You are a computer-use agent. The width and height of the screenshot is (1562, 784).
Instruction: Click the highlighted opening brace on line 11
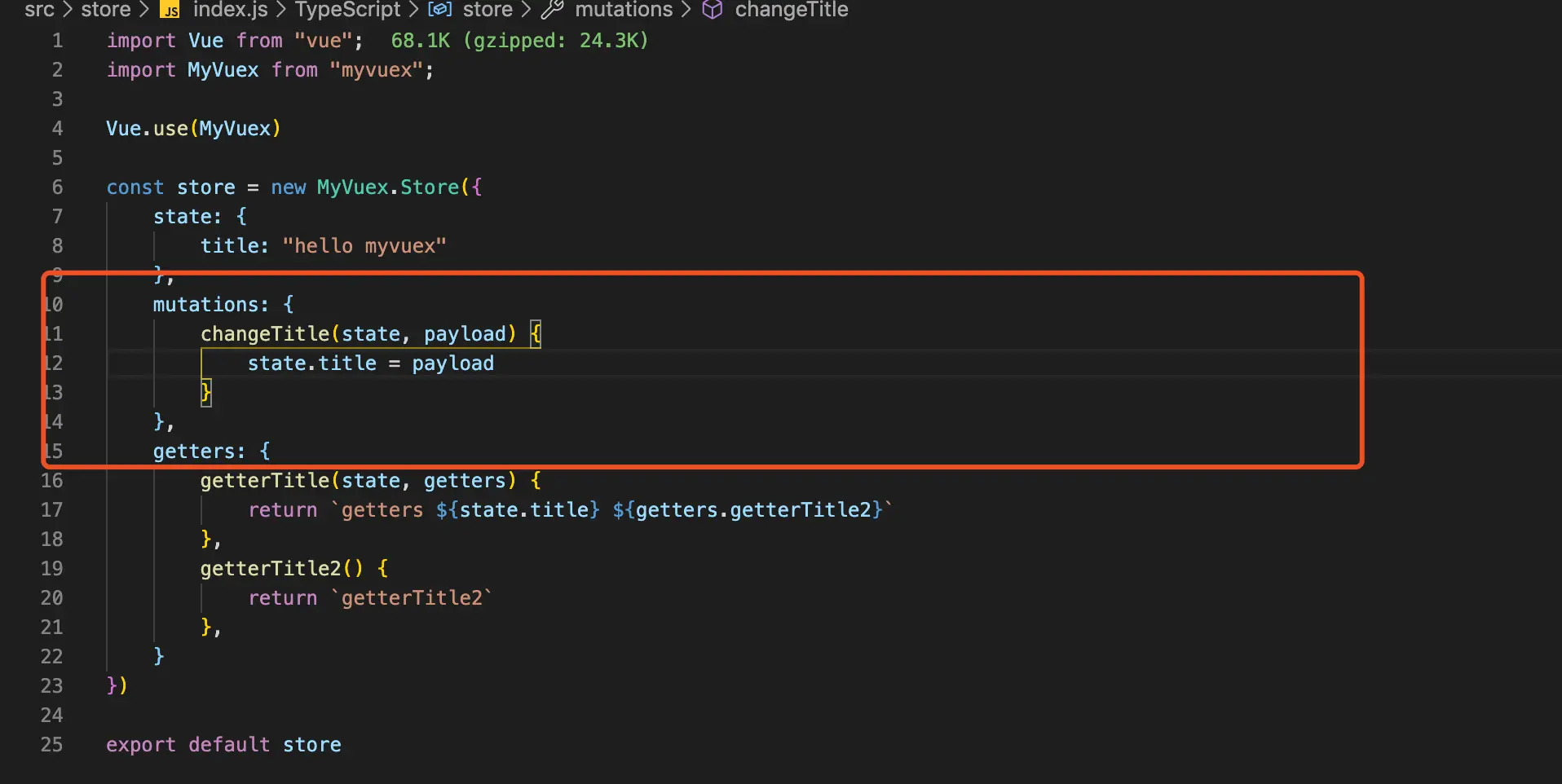click(536, 334)
